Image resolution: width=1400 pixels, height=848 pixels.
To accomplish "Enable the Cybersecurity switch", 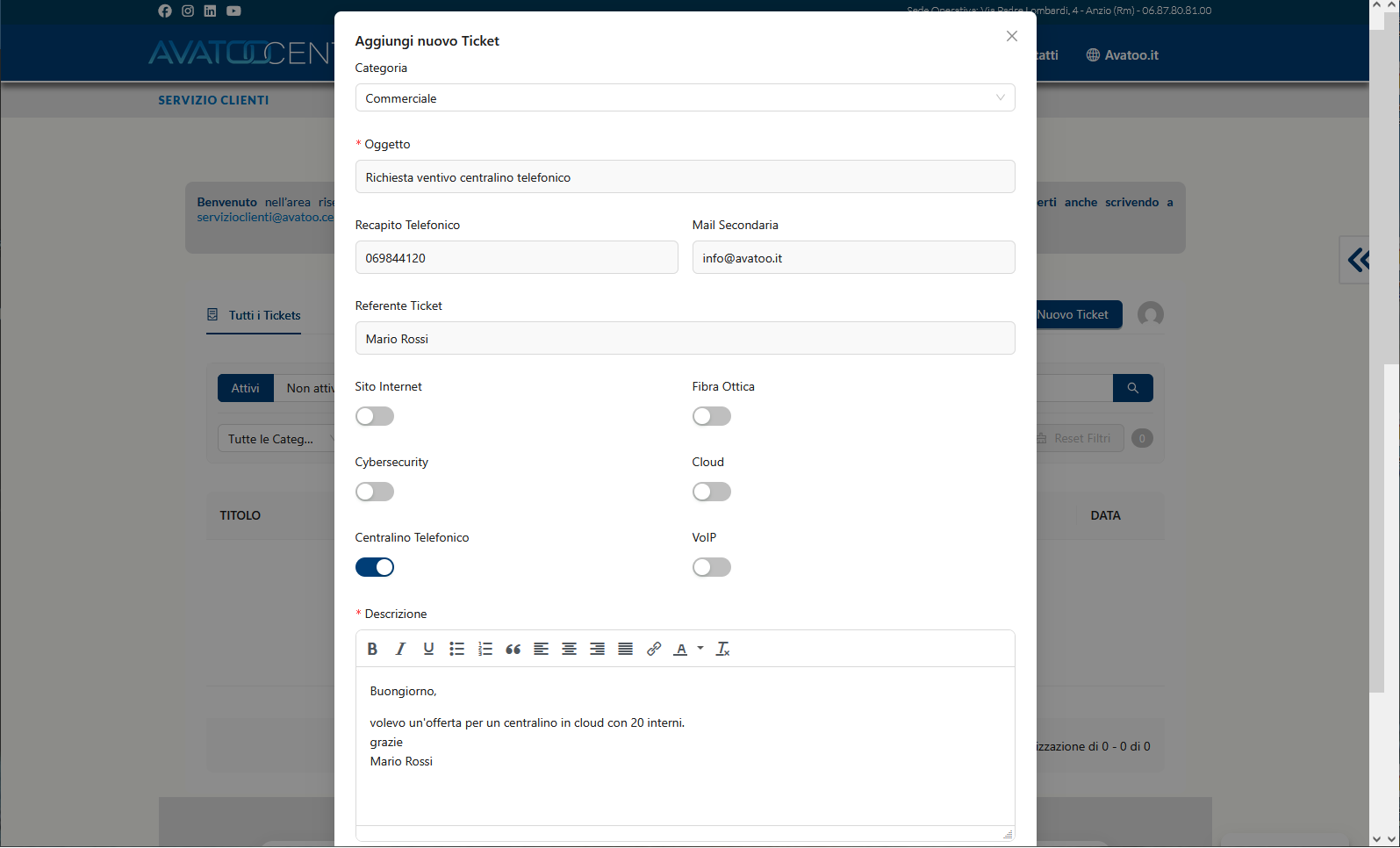I will click(x=375, y=492).
